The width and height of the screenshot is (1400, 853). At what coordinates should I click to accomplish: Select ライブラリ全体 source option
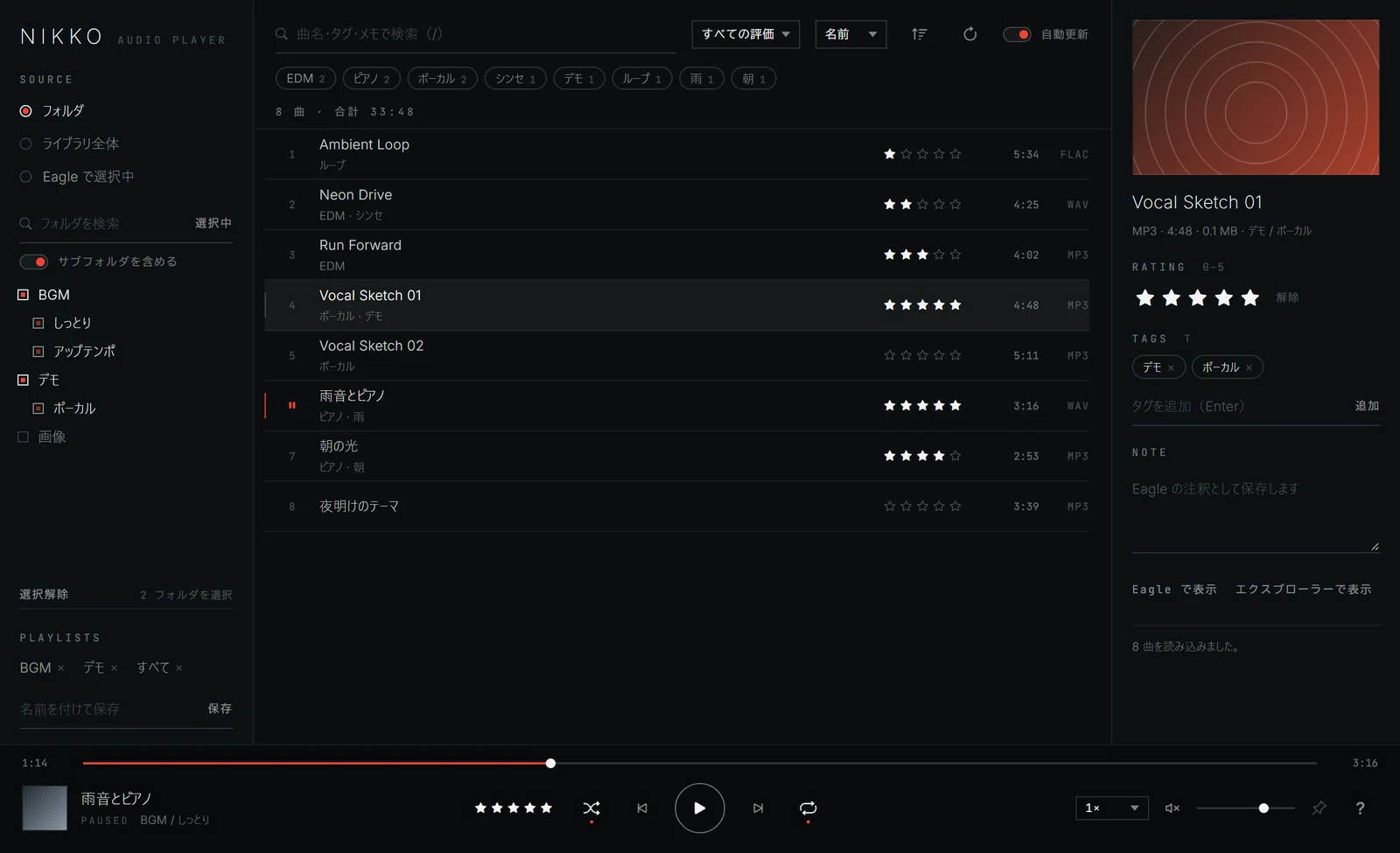pos(25,143)
